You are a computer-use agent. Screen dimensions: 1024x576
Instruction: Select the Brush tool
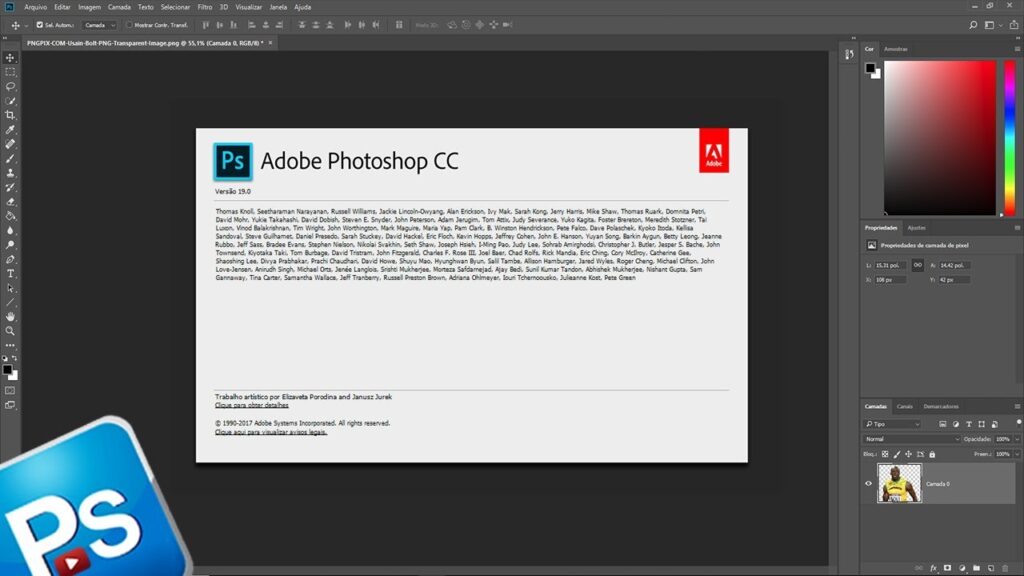pyautogui.click(x=10, y=159)
